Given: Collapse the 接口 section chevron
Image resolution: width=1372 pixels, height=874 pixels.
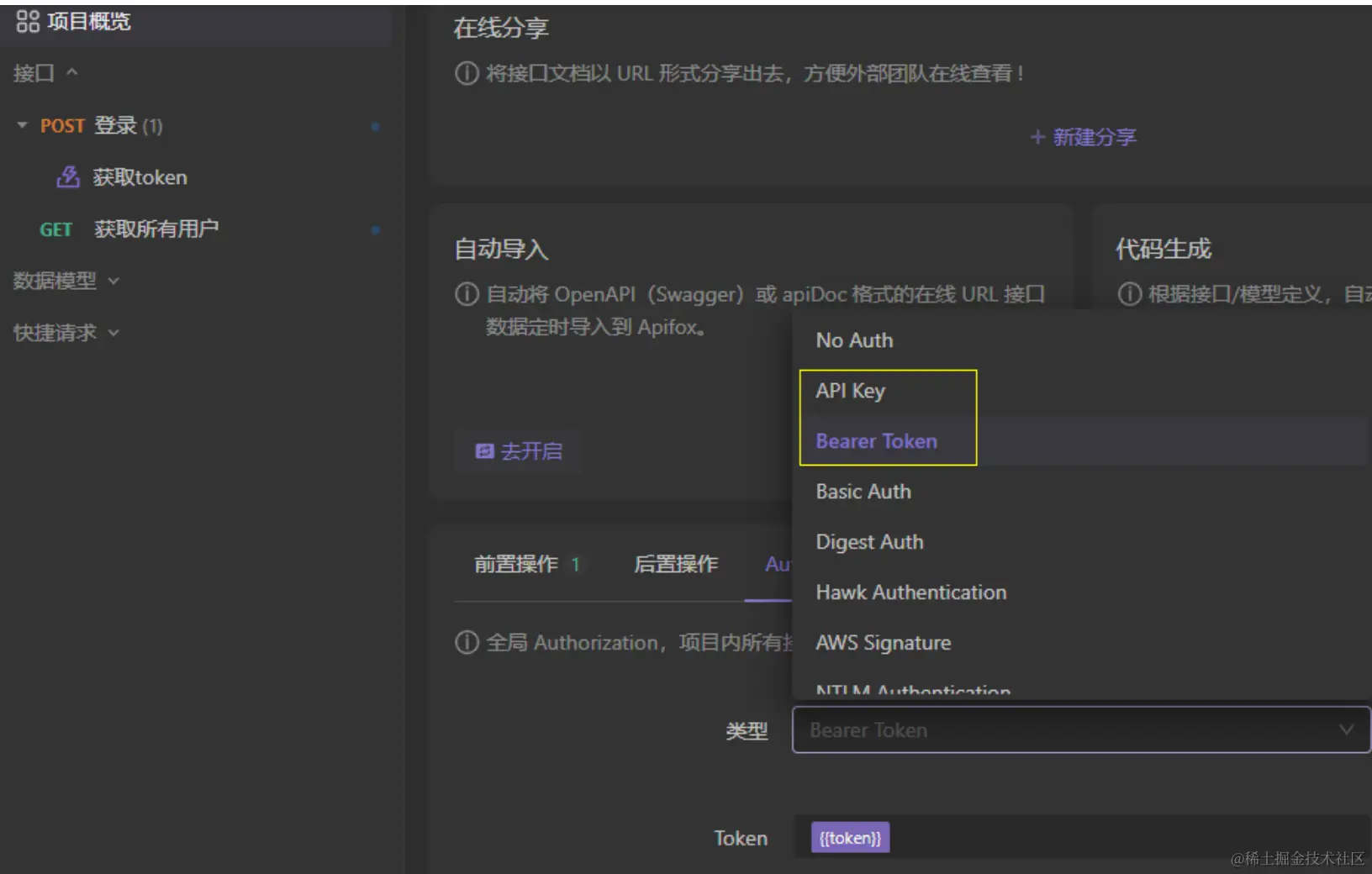Looking at the screenshot, I should 71,73.
